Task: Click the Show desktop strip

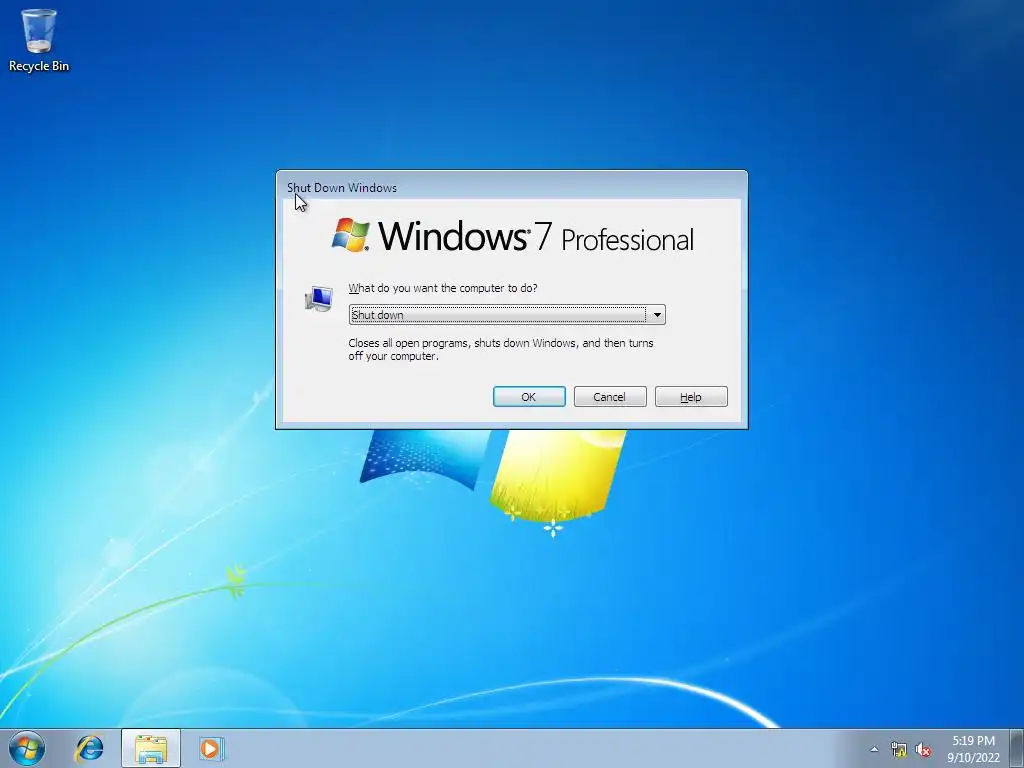Action: coord(1017,748)
